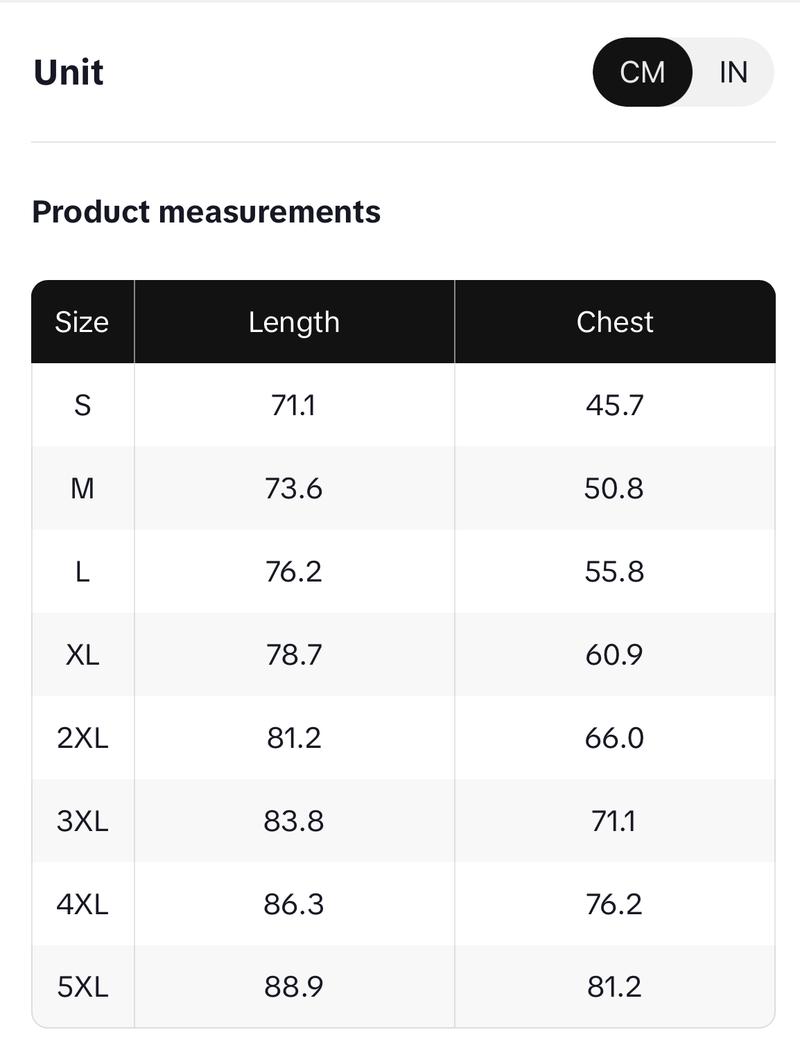This screenshot has width=800, height=1048.
Task: Select the 4XL size row label
Action: tap(82, 904)
